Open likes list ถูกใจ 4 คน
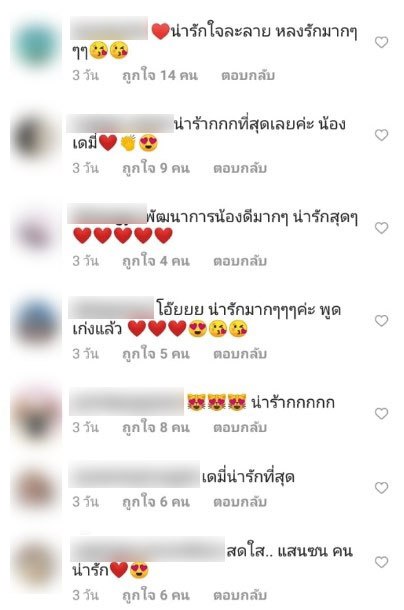Image resolution: width=404 pixels, height=610 pixels. (156, 261)
